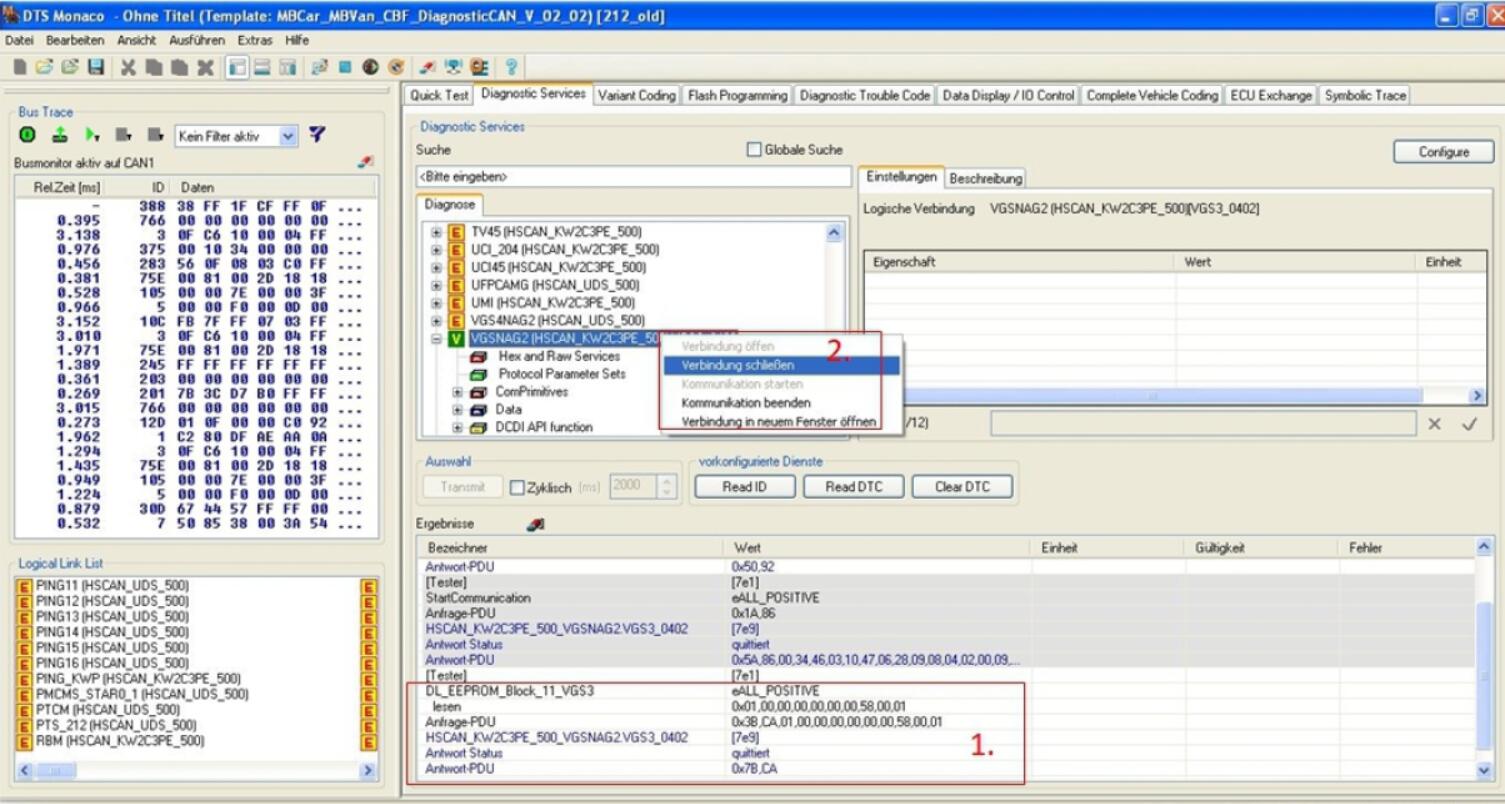Click the eraser icon next to Ergebnisse
Screen dimensions: 1505x804
536,523
